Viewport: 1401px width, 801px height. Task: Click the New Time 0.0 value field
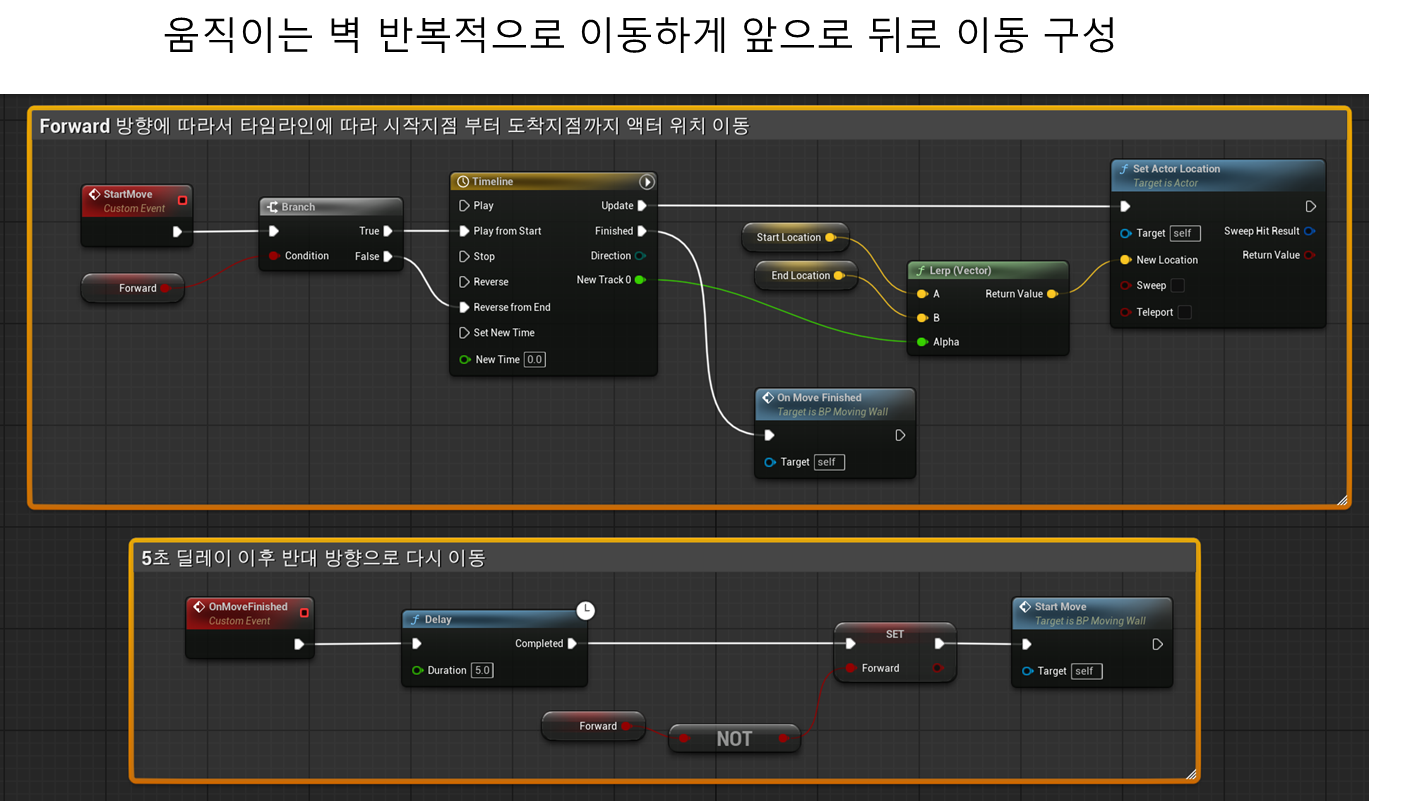click(x=535, y=359)
